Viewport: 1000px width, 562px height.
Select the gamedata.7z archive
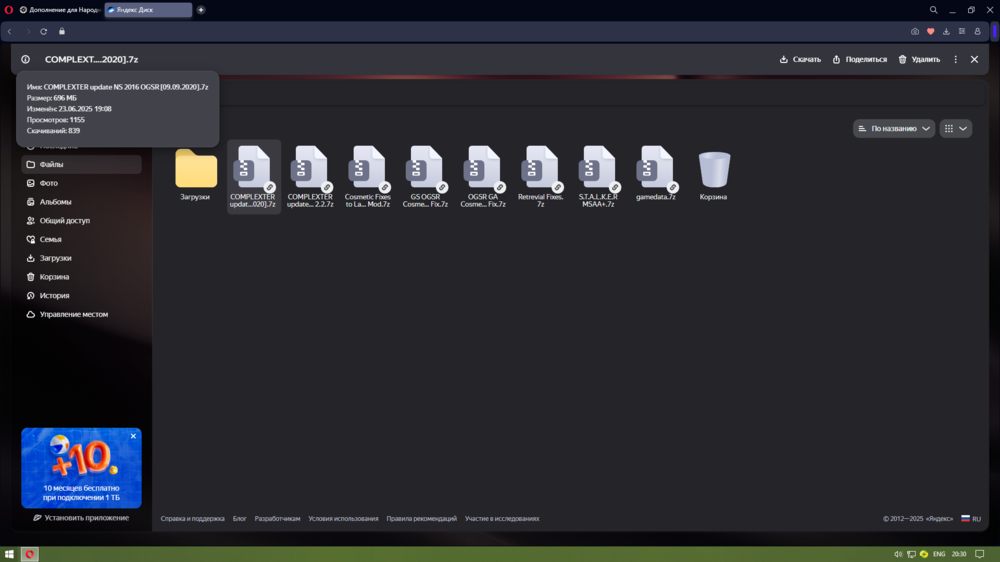pos(656,174)
